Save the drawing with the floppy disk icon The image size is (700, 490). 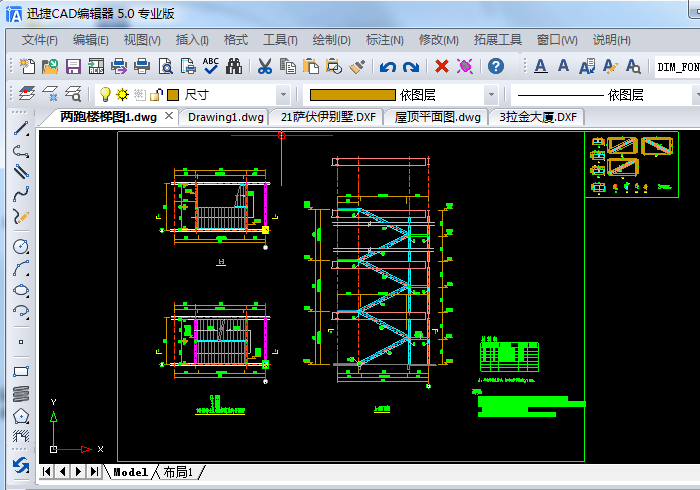pyautogui.click(x=73, y=66)
